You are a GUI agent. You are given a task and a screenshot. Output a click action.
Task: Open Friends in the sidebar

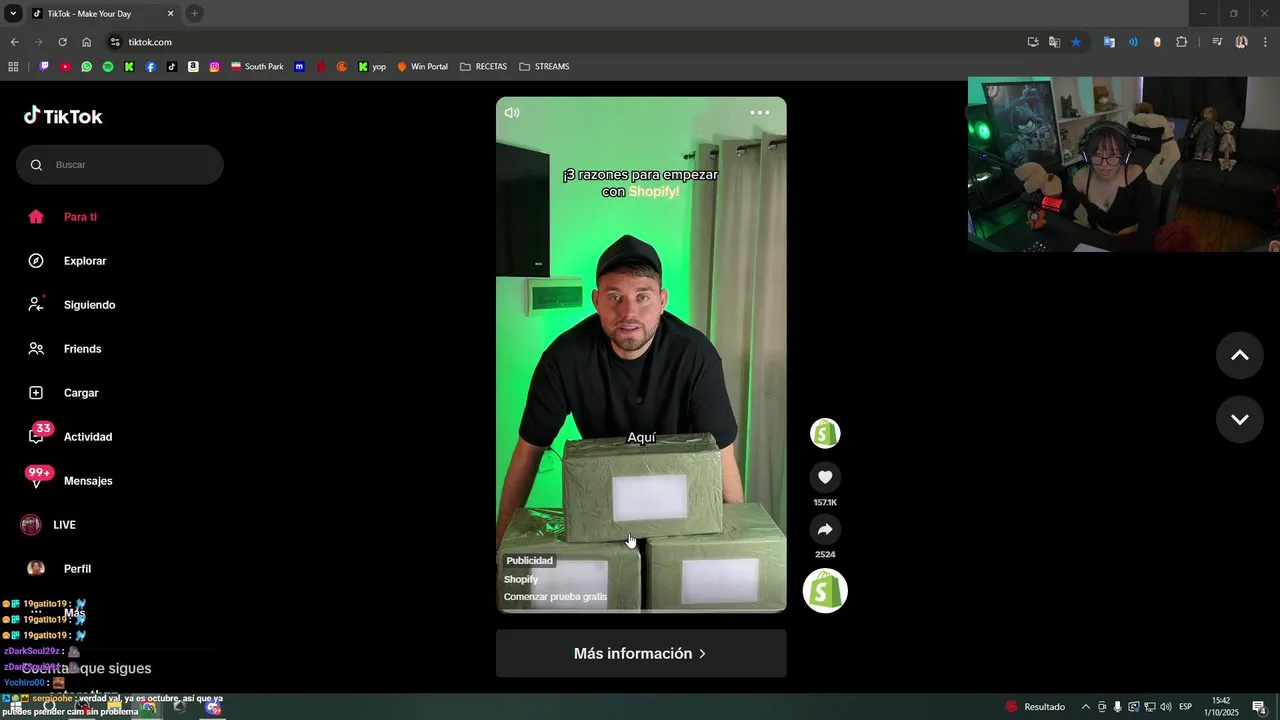coord(82,349)
